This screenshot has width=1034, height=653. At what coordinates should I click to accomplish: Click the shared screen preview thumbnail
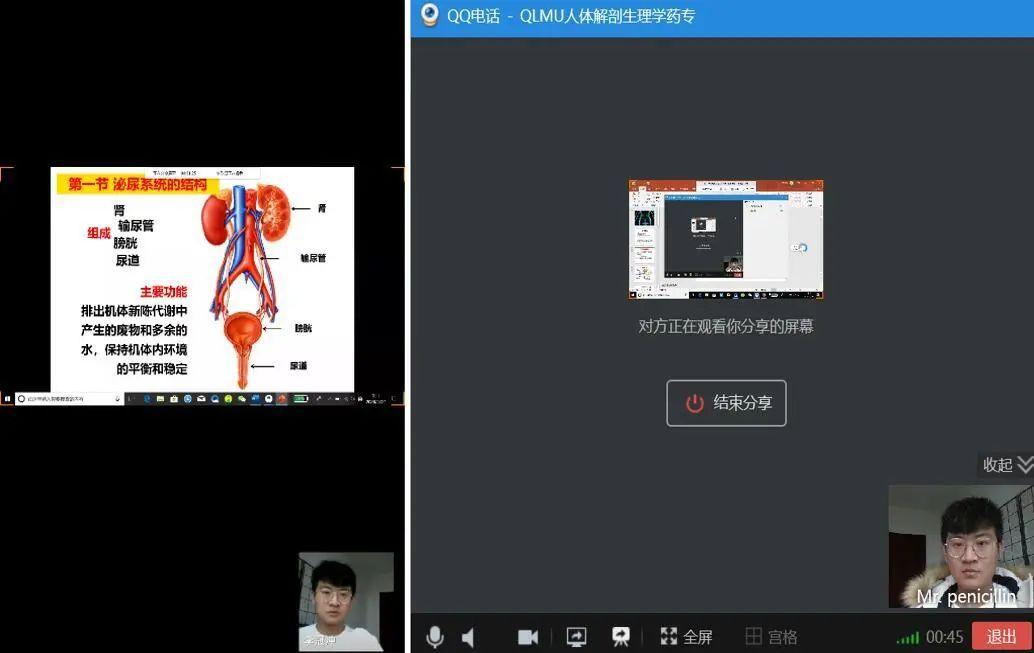tap(725, 239)
